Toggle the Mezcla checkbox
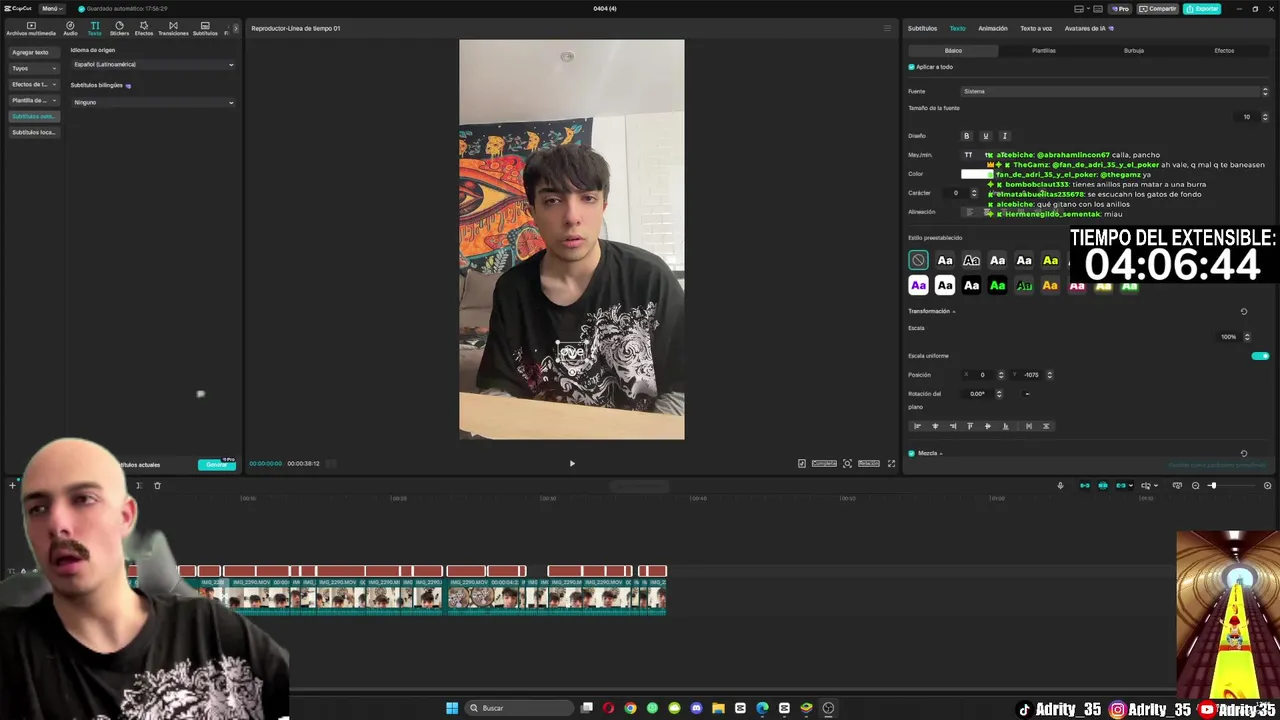The width and height of the screenshot is (1280, 720). (911, 453)
